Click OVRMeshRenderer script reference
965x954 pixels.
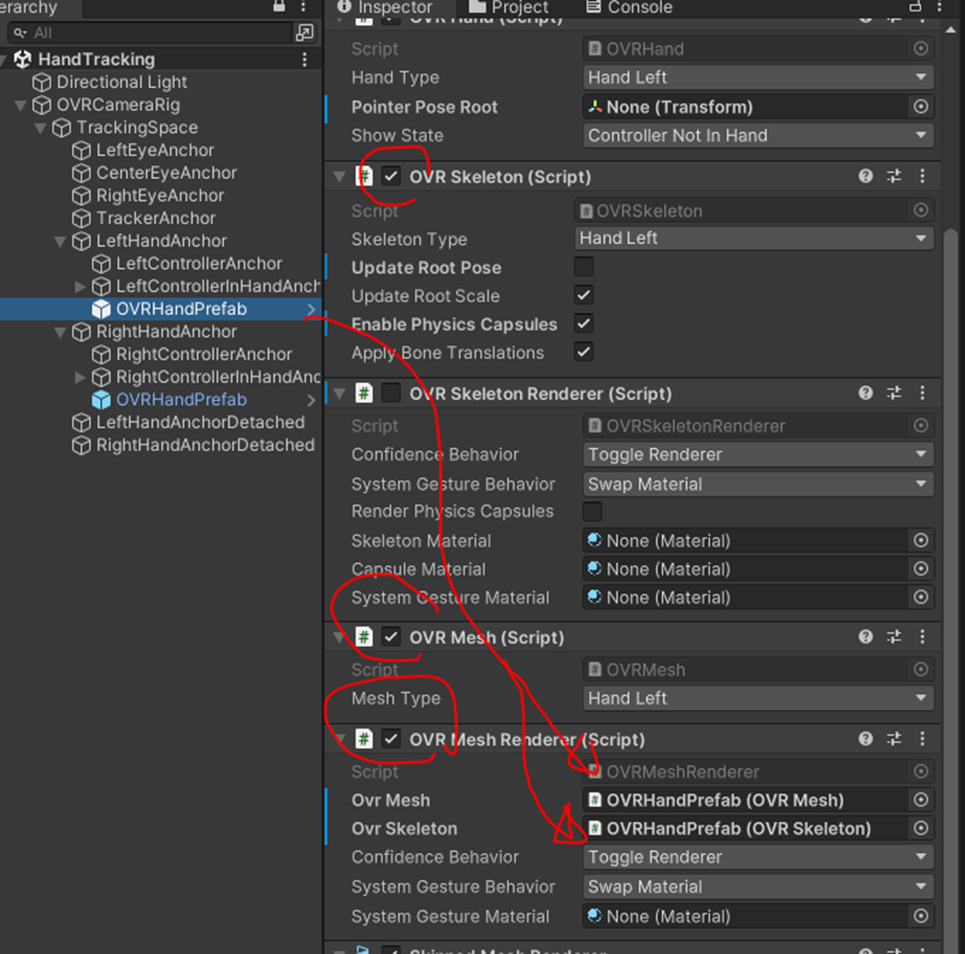758,771
